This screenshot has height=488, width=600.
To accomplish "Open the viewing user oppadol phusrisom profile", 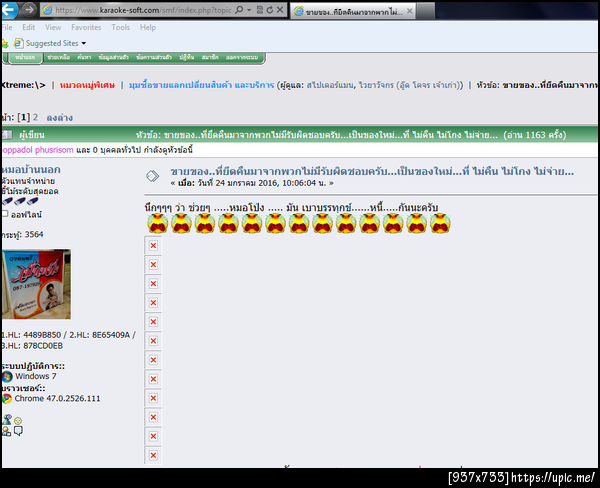I will 38,150.
